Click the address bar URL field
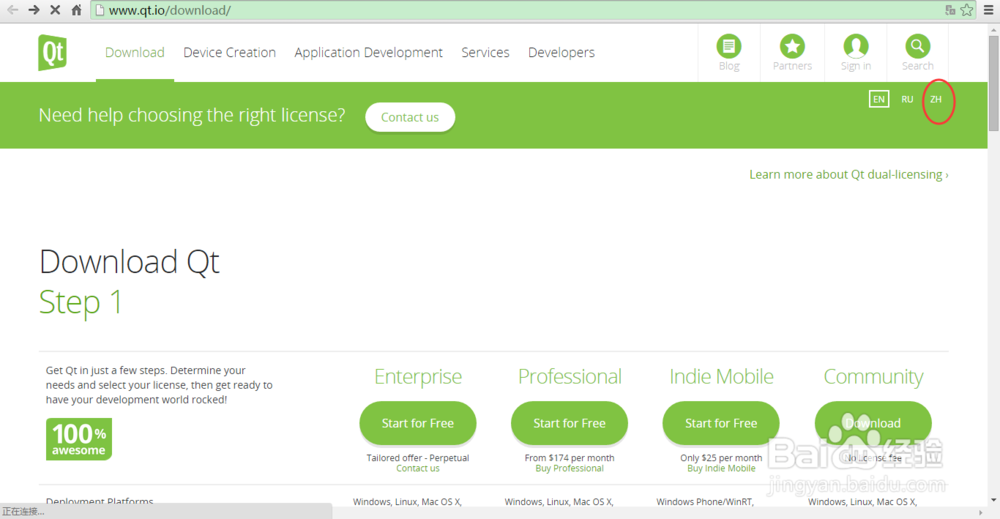The height and width of the screenshot is (519, 1000). click(523, 10)
